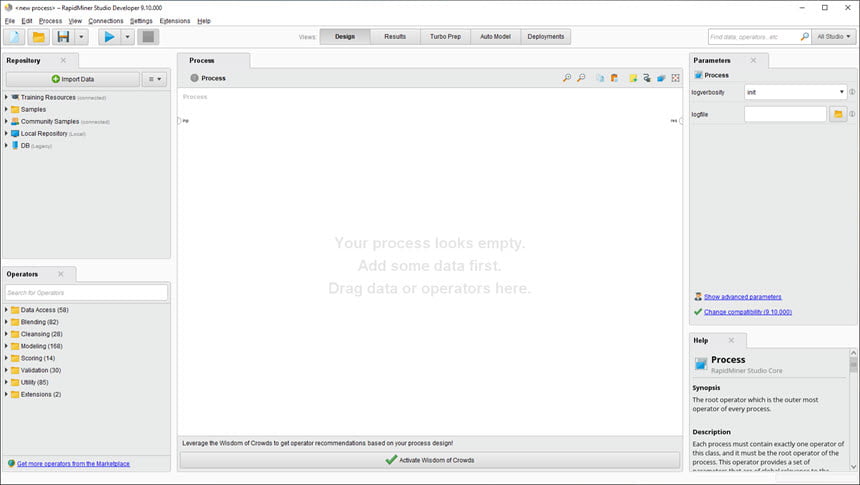860x485 pixels.
Task: Select the Design view
Action: click(345, 37)
